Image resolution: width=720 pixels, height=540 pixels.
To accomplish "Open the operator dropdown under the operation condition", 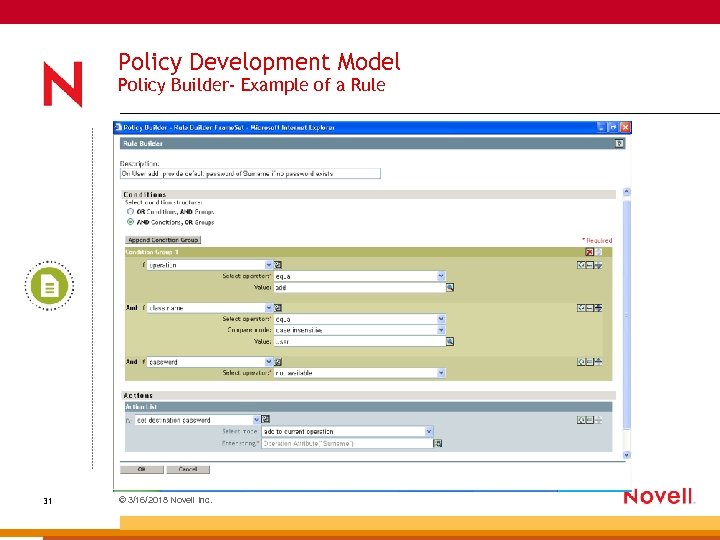I will pyautogui.click(x=441, y=276).
